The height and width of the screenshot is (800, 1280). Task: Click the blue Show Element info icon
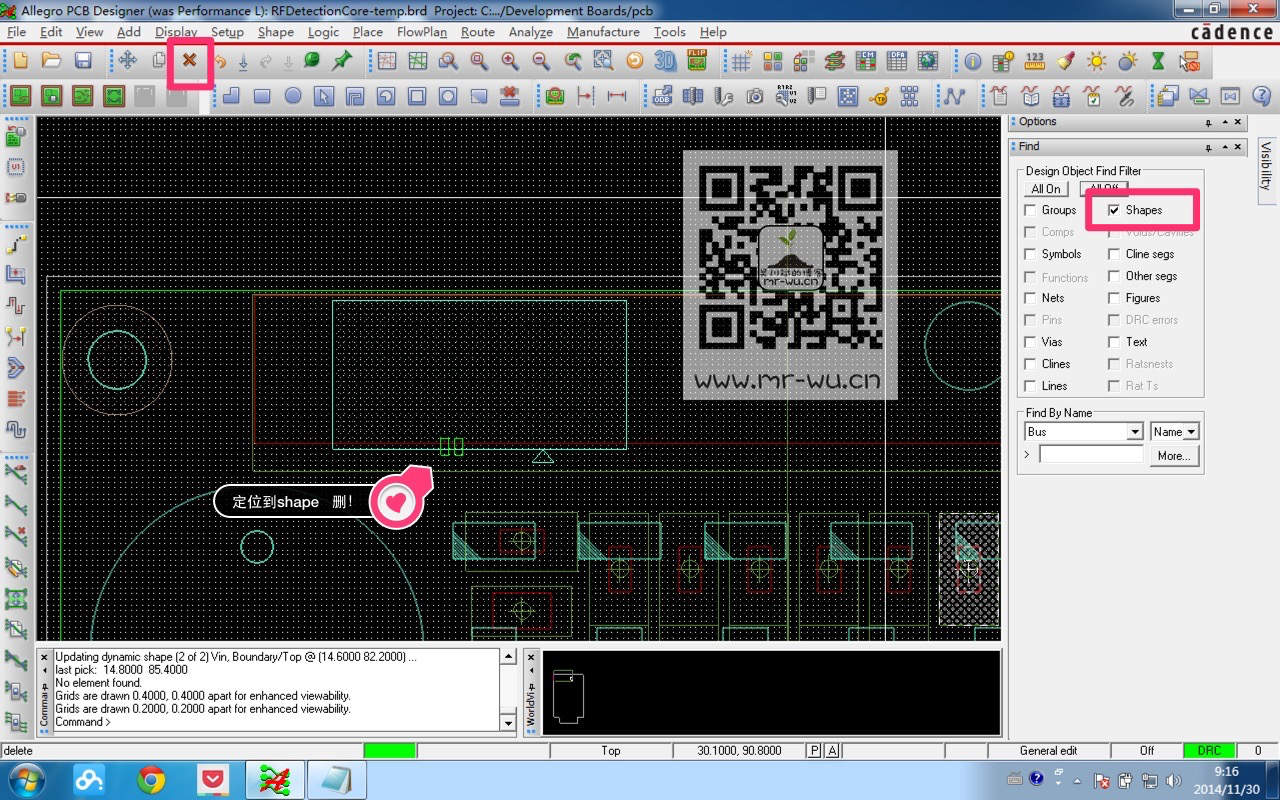point(972,61)
